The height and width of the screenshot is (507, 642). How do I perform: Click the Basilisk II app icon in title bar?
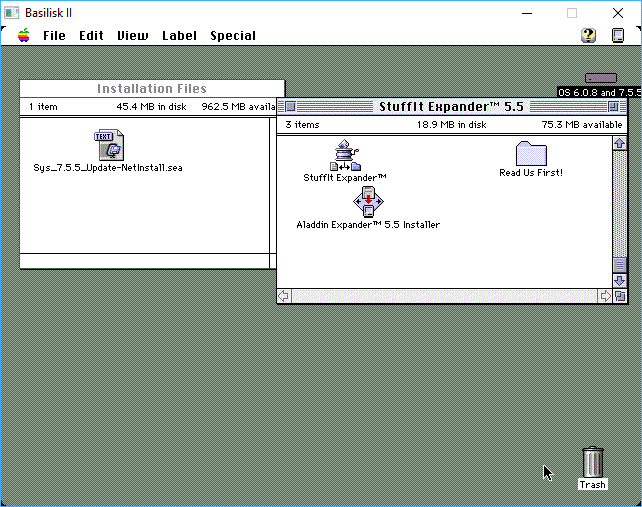(12, 13)
